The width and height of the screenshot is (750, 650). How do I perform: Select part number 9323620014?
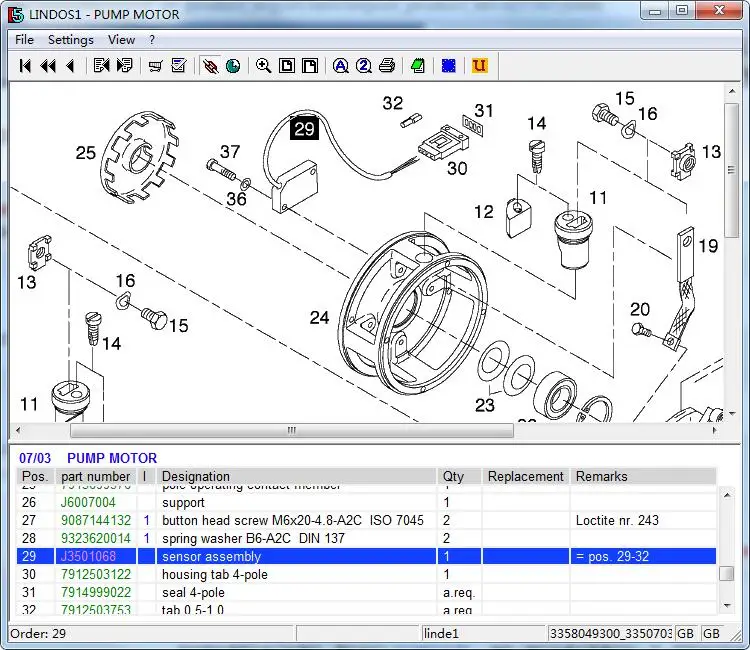pos(96,538)
